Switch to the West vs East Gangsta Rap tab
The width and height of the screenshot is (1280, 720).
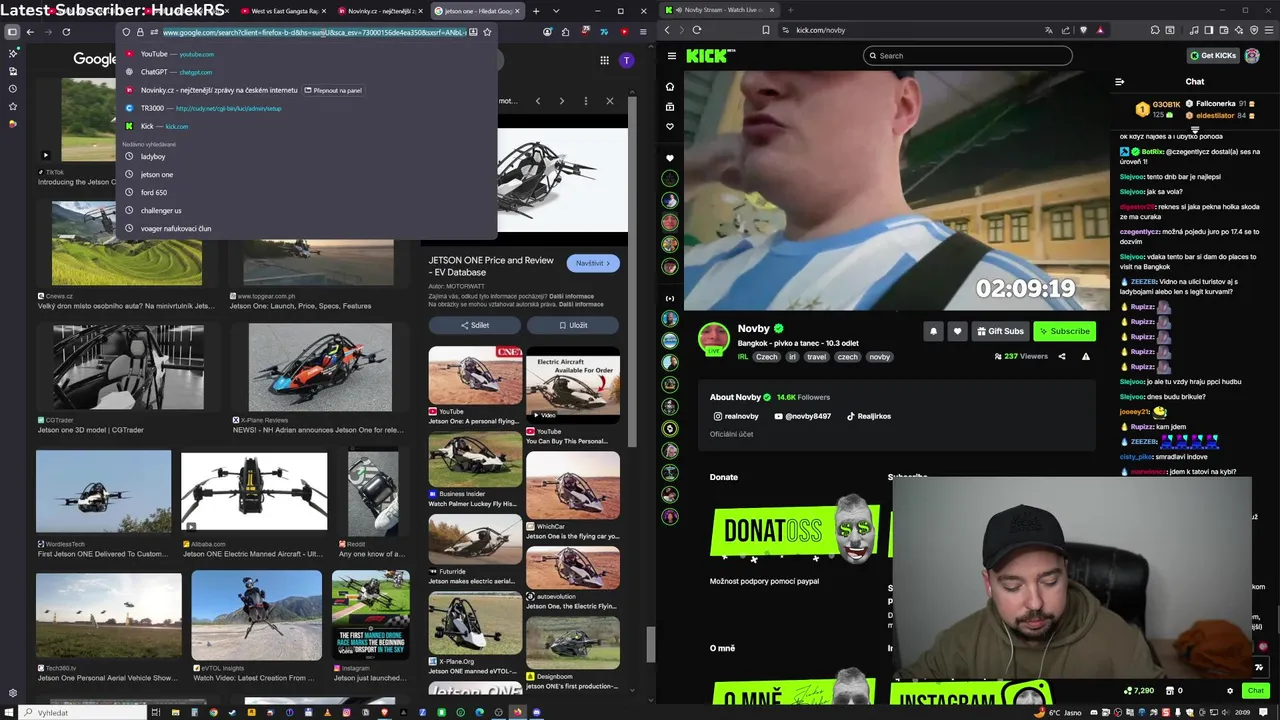point(284,11)
